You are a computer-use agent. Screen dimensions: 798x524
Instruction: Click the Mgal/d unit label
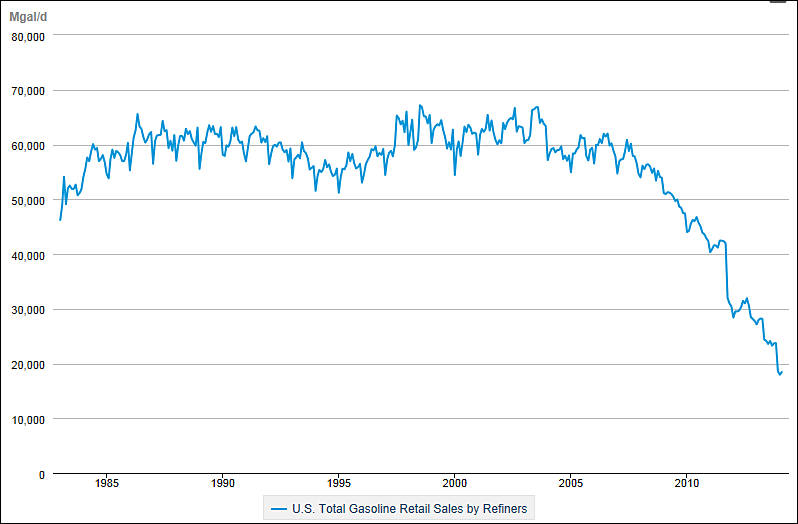coord(28,17)
